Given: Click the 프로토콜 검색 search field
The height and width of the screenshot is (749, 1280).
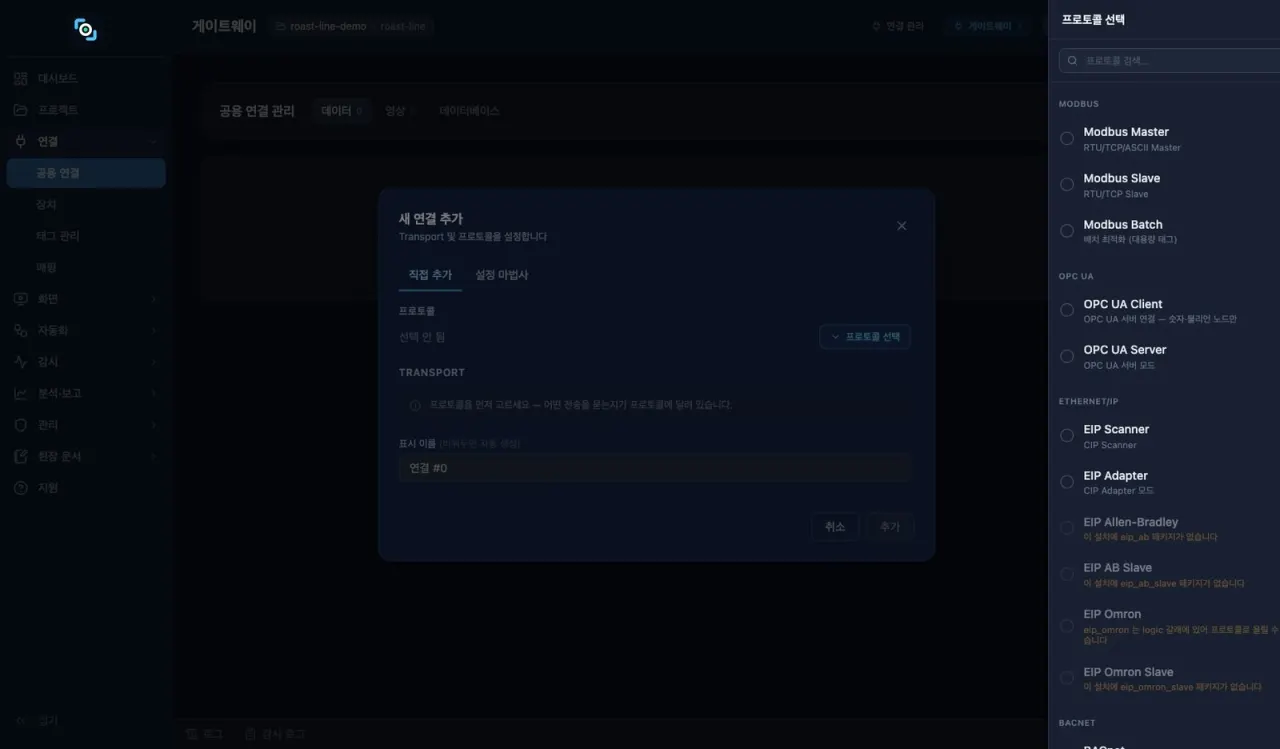Looking at the screenshot, I should point(1170,61).
